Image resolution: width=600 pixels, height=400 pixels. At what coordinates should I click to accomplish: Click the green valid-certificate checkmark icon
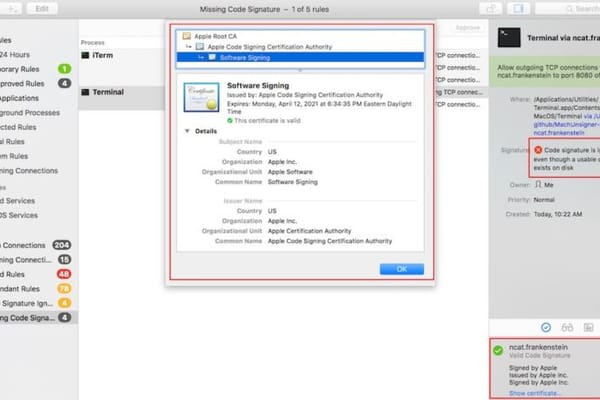coord(230,121)
